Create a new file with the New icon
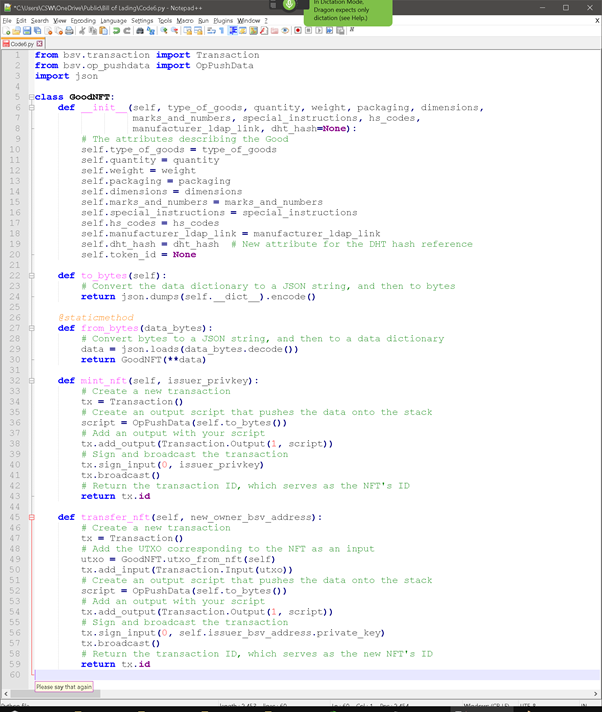The width and height of the screenshot is (602, 712). point(6,31)
